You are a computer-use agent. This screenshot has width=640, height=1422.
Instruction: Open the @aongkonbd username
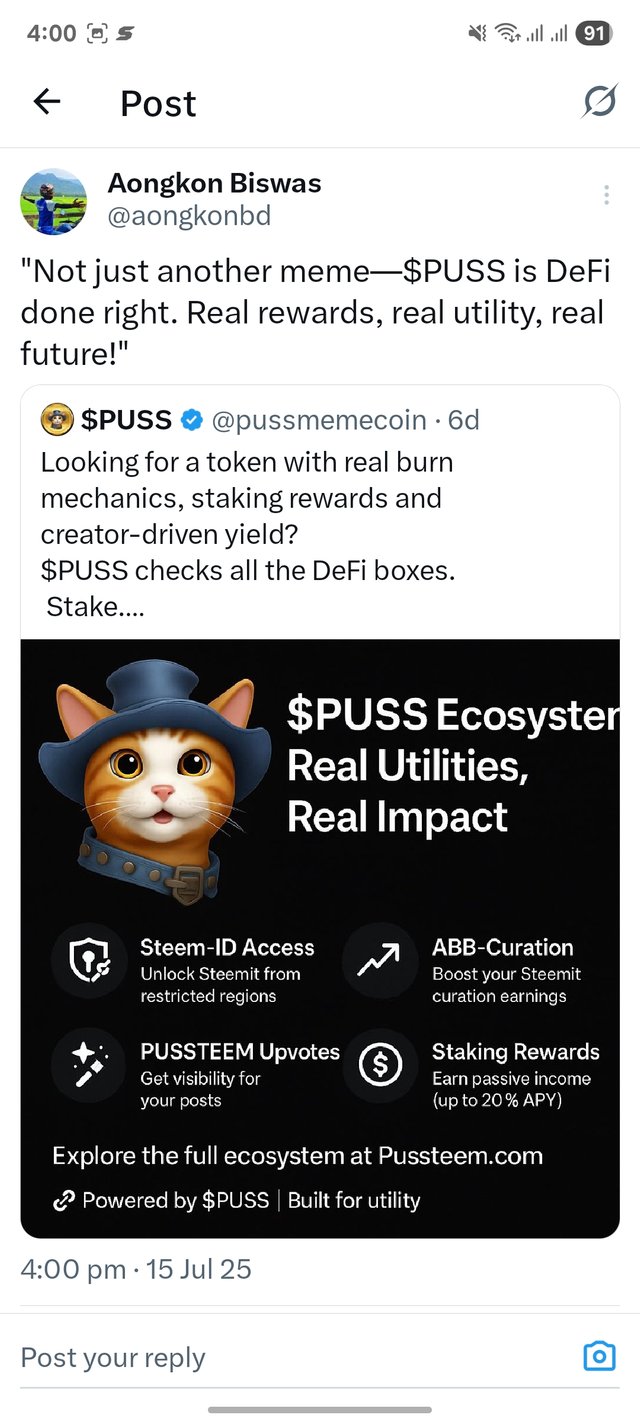click(x=189, y=216)
